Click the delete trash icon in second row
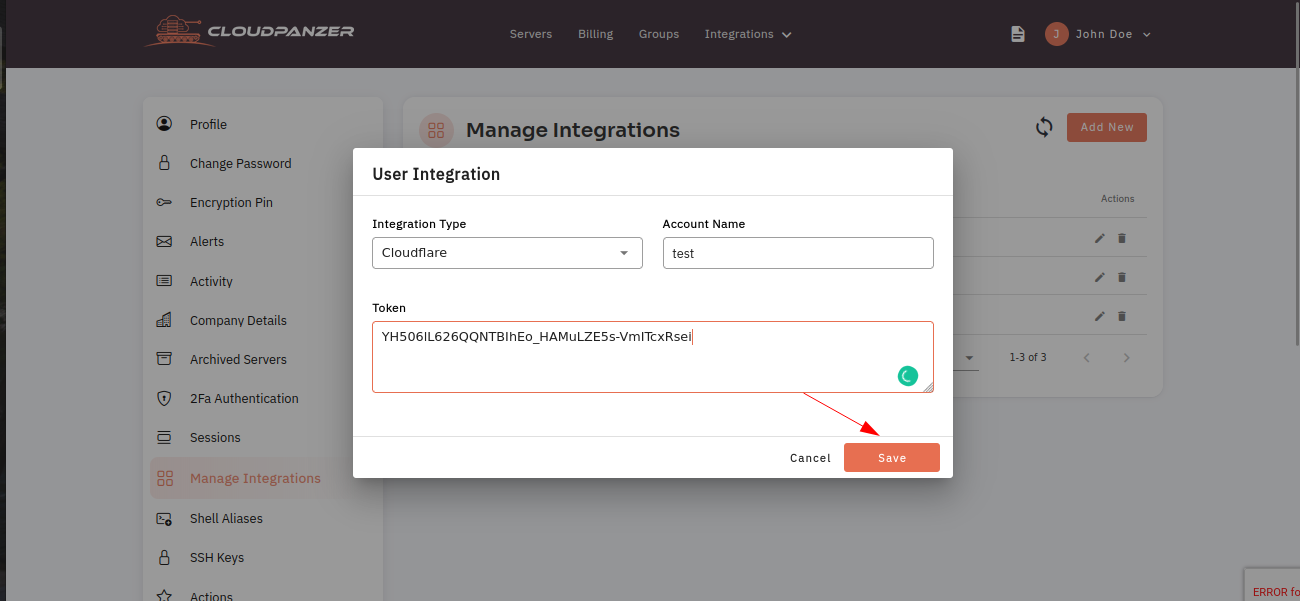Viewport: 1300px width, 601px height. click(x=1121, y=277)
